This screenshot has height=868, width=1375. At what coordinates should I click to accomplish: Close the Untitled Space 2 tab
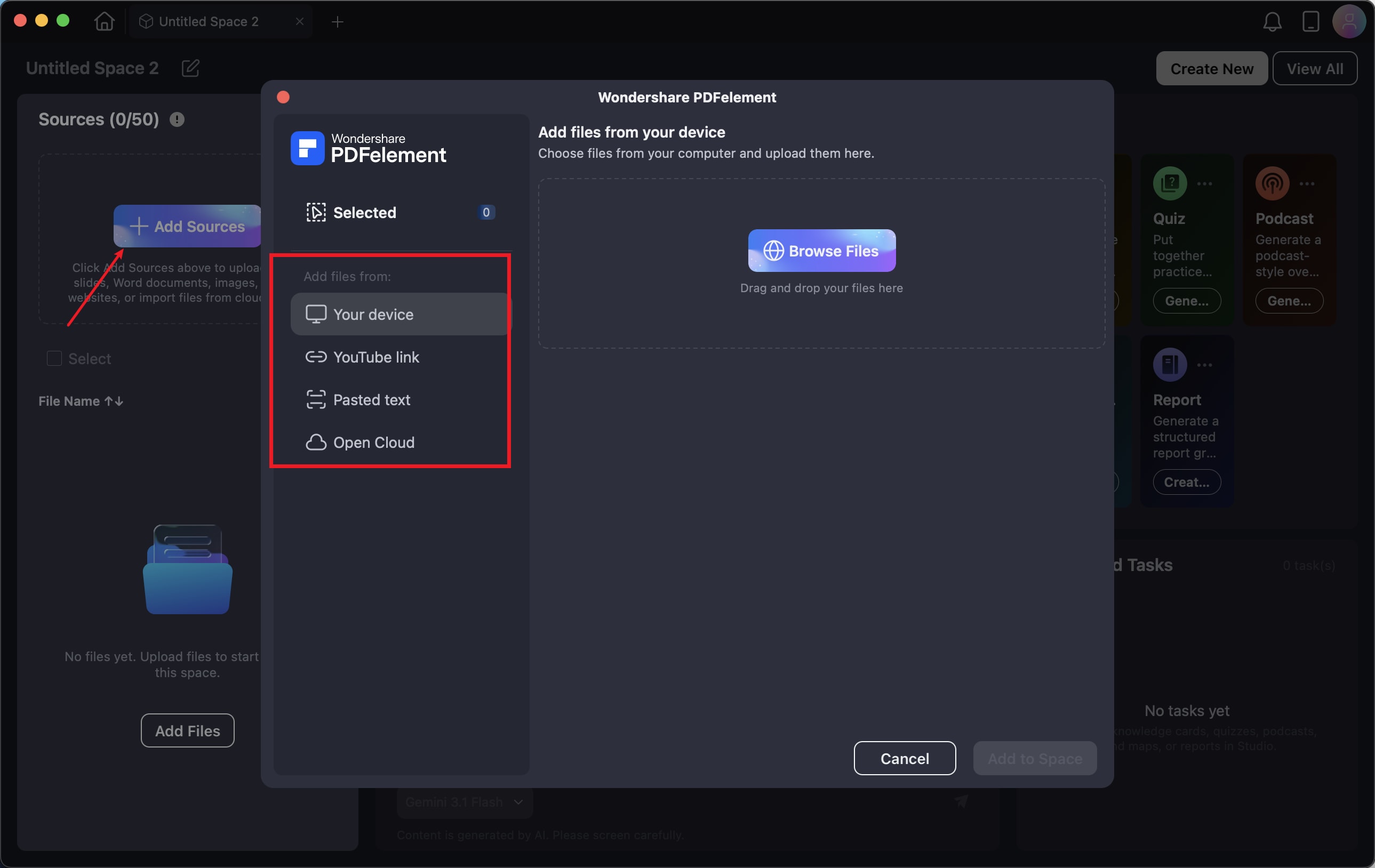click(300, 22)
